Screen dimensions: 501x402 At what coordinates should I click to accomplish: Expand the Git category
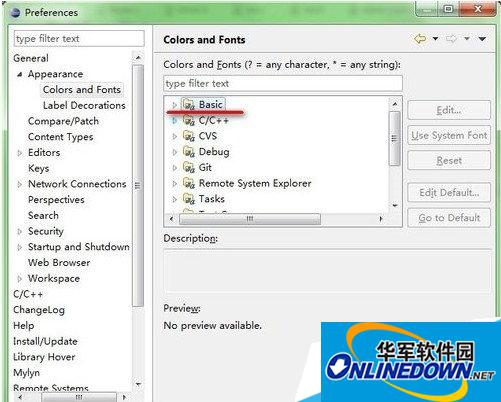[x=174, y=168]
